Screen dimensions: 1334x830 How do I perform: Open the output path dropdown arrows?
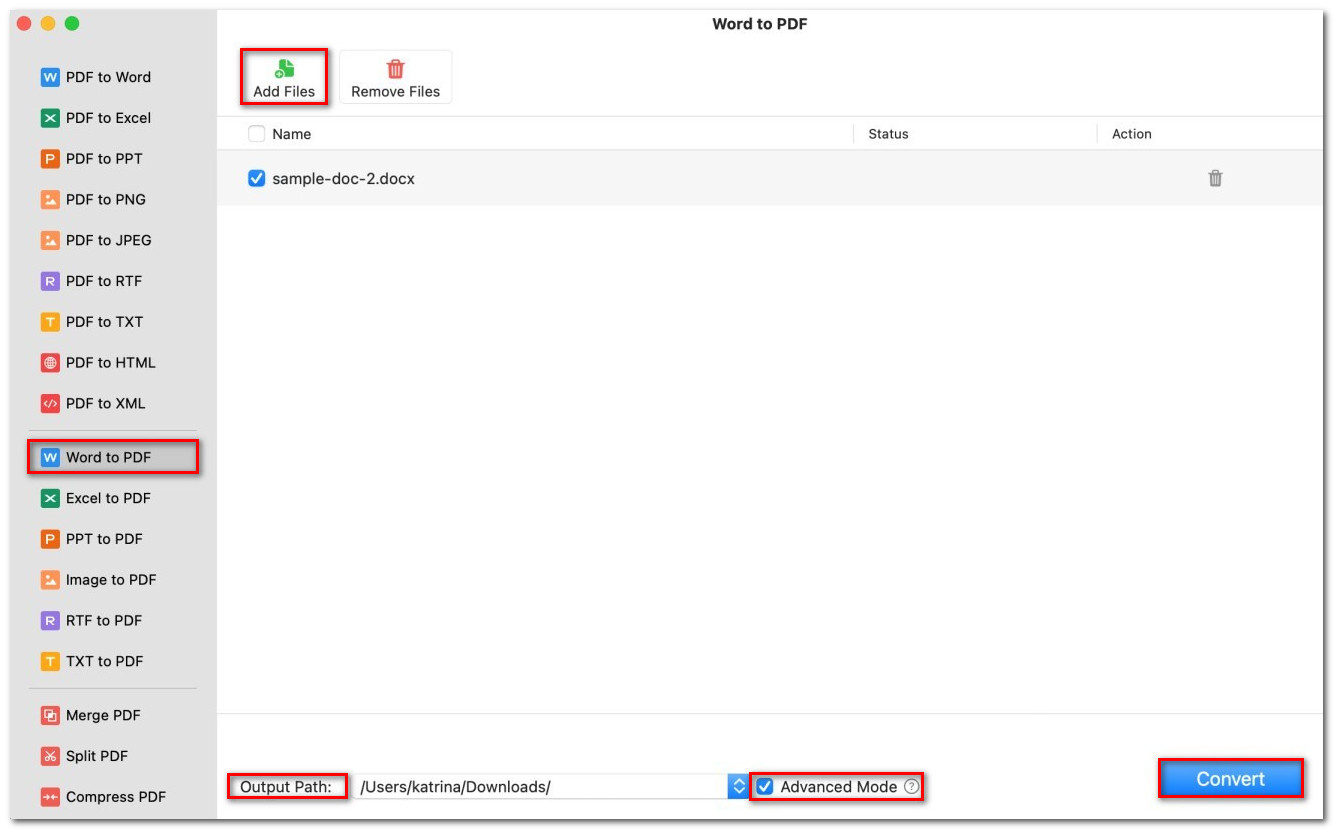pos(738,787)
